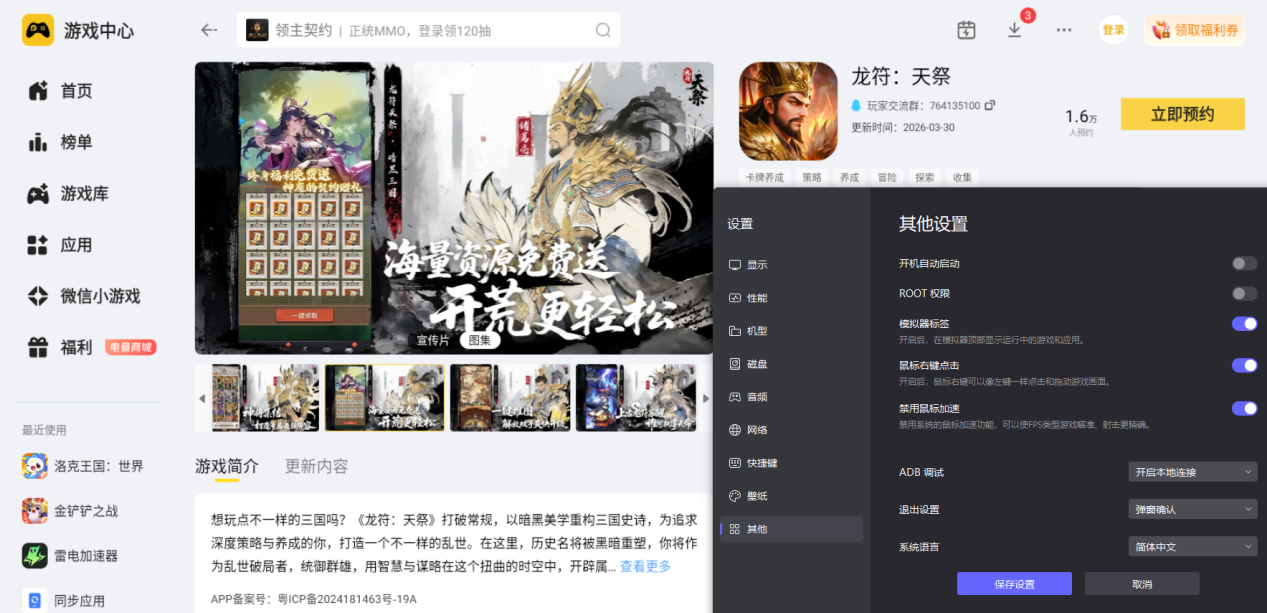Open the ADB 调试 dropdown

coord(1192,472)
